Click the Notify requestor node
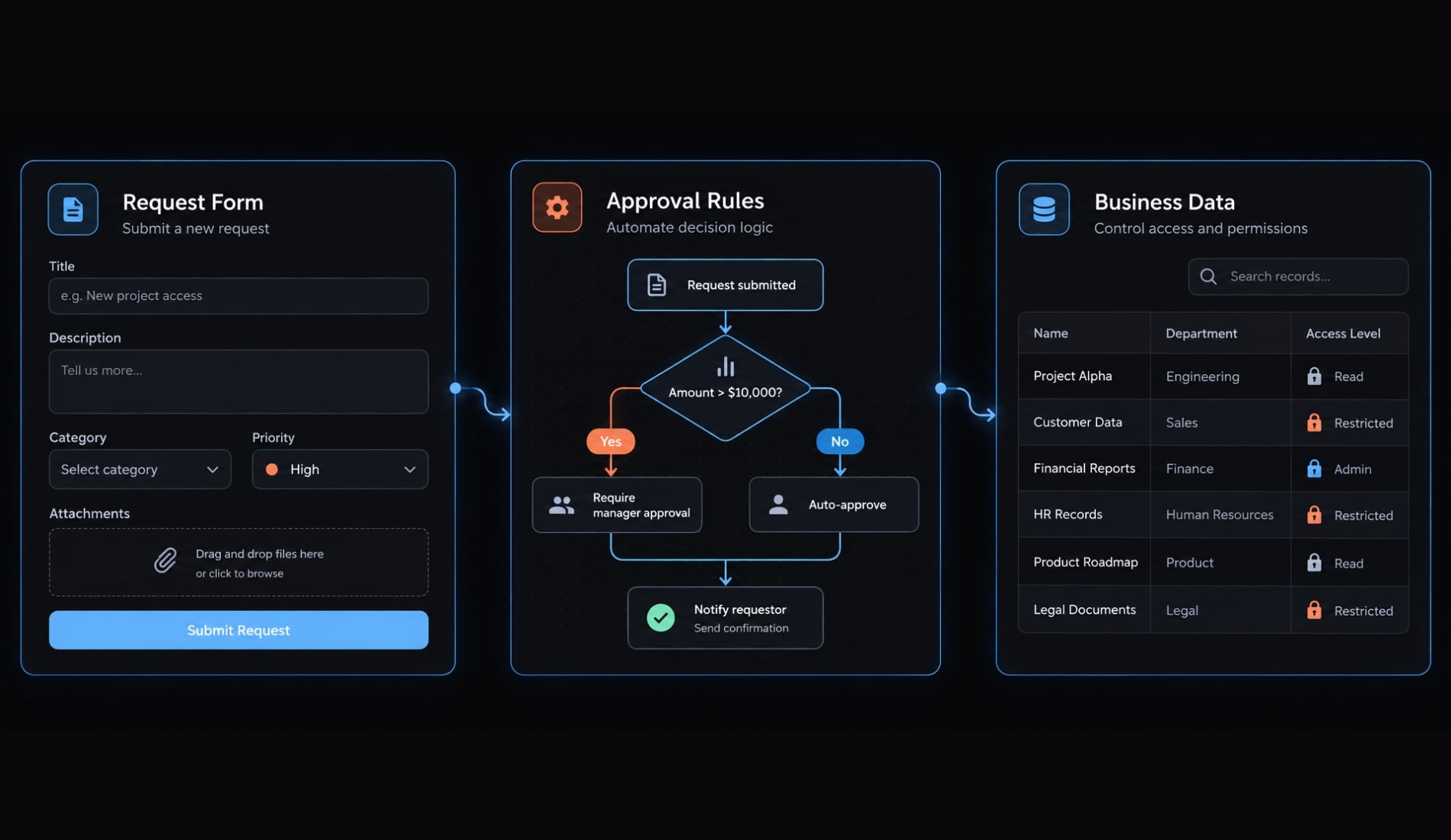The width and height of the screenshot is (1451, 840). click(725, 618)
